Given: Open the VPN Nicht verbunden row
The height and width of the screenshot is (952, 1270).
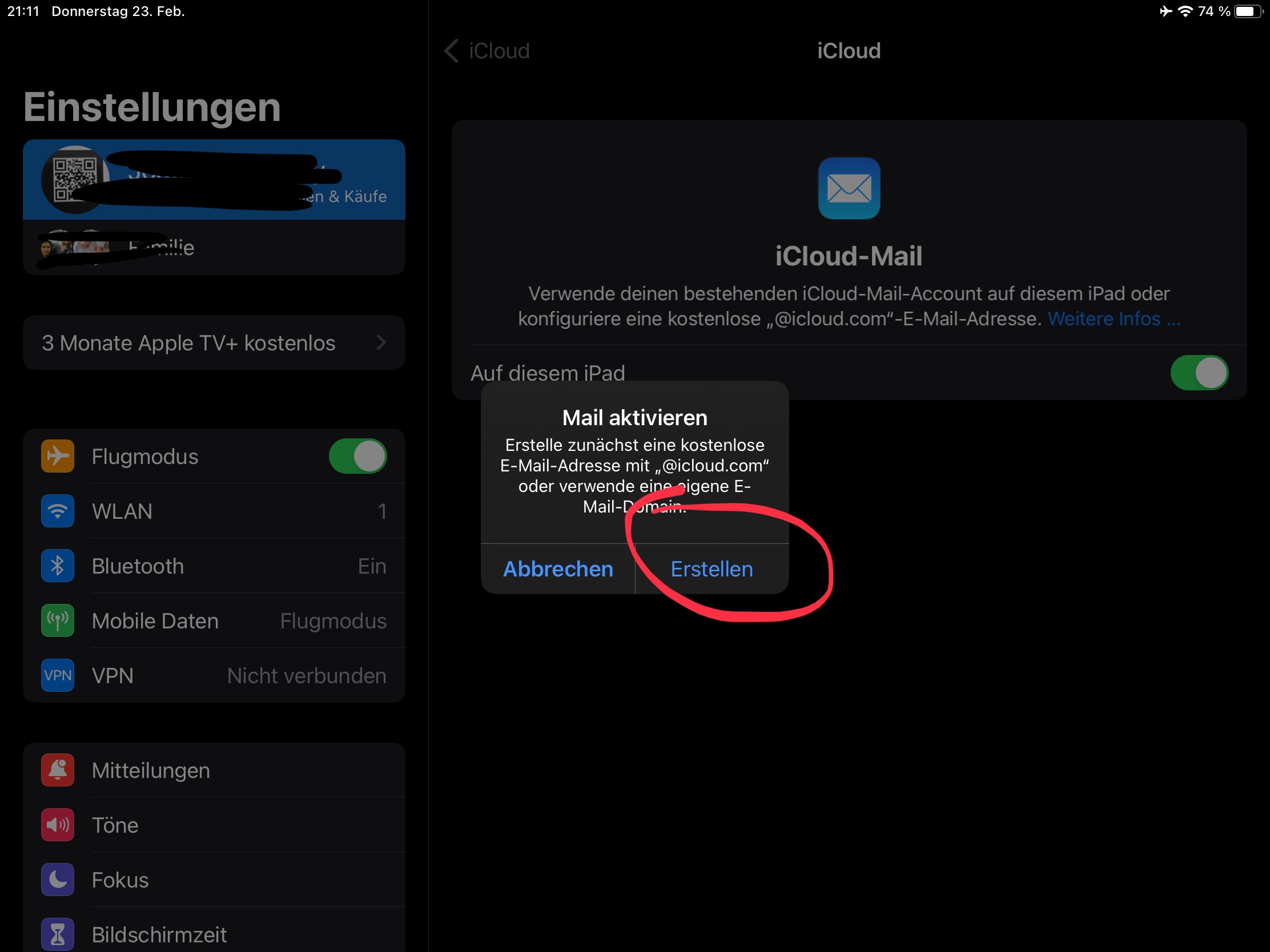Looking at the screenshot, I should click(x=214, y=675).
